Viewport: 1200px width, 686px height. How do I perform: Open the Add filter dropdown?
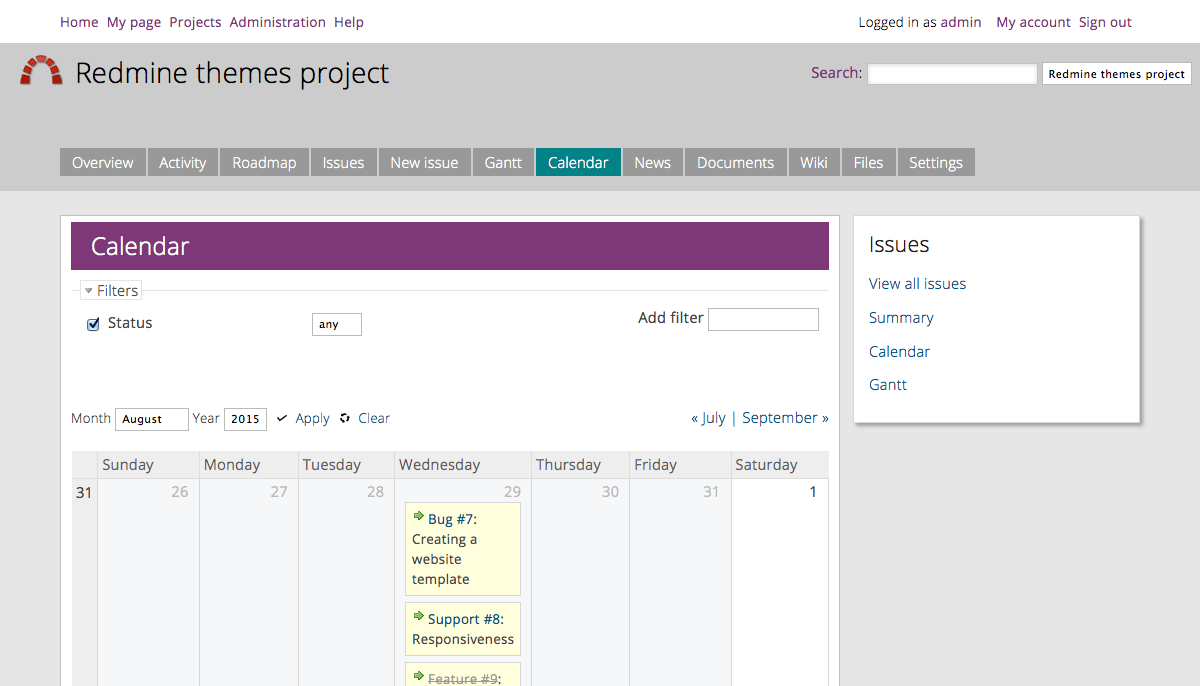click(763, 319)
